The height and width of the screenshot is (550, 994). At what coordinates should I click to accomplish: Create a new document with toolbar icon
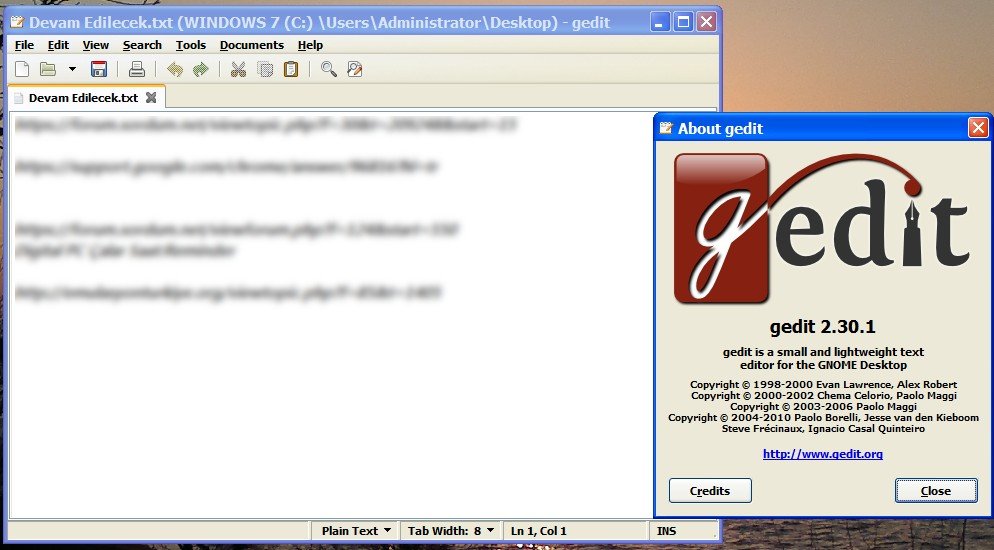tap(22, 69)
